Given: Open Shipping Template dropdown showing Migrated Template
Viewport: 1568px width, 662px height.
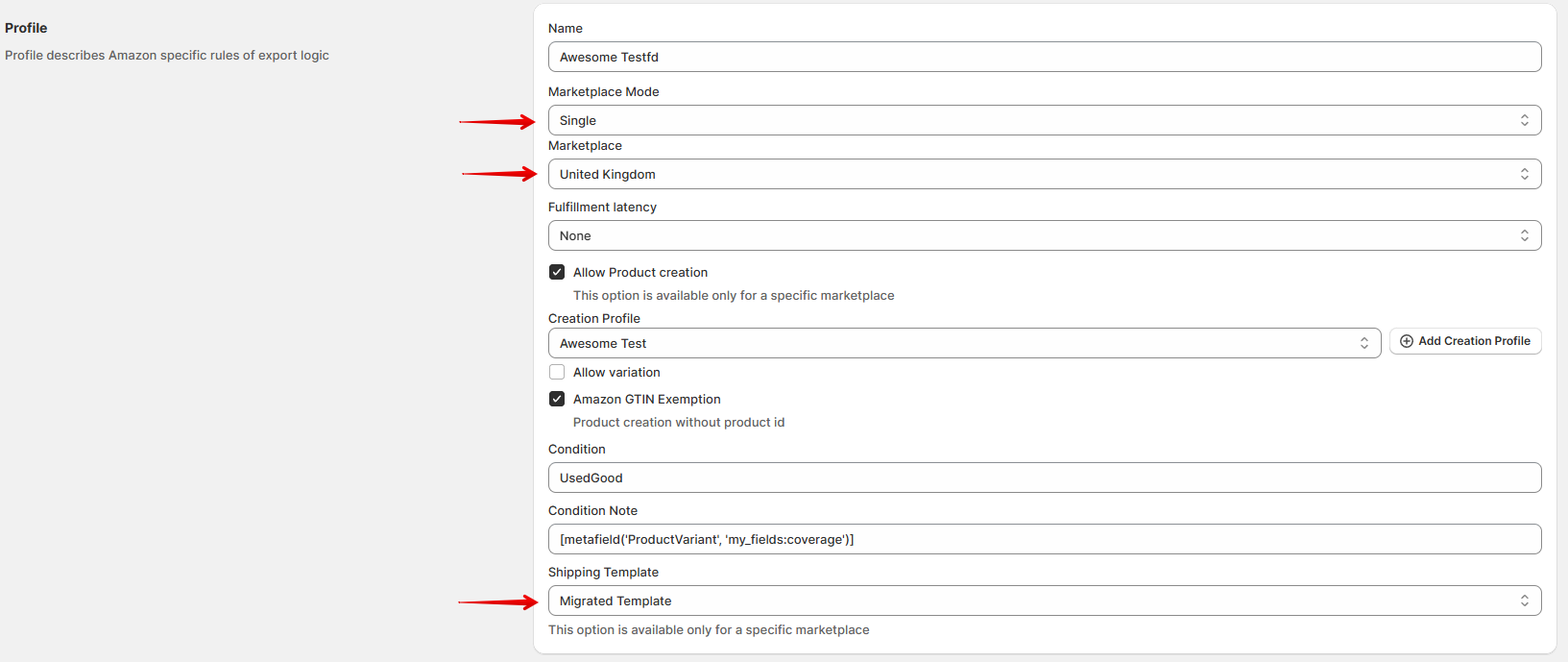Looking at the screenshot, I should 1045,601.
